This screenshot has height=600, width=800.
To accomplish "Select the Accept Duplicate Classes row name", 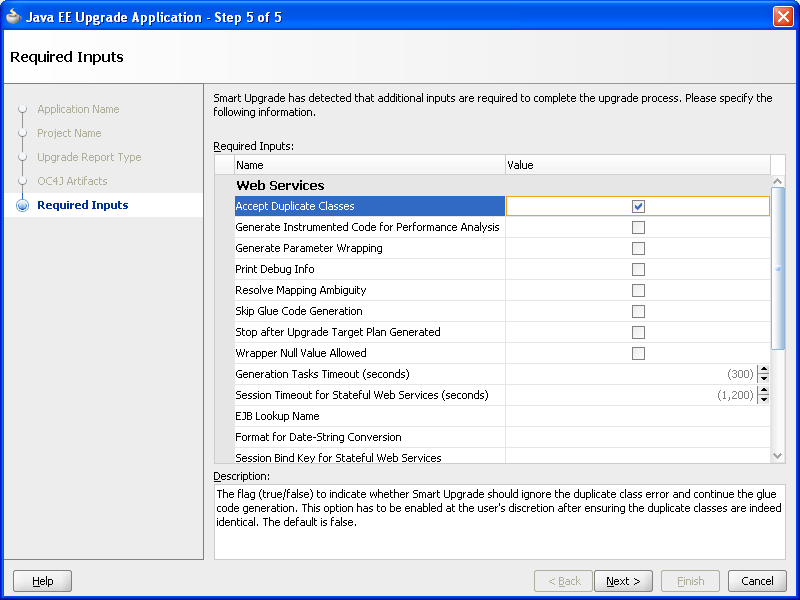I will [370, 206].
